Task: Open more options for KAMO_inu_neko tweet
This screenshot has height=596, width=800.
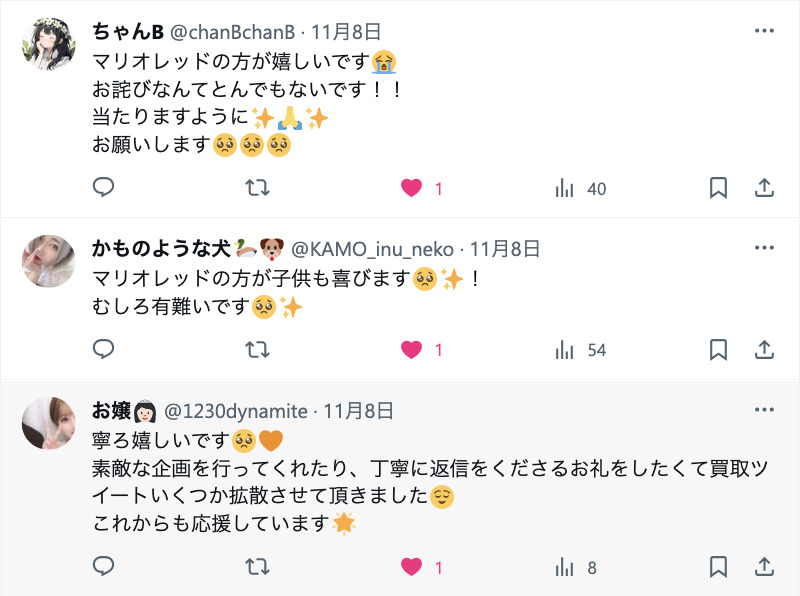Action: point(764,248)
